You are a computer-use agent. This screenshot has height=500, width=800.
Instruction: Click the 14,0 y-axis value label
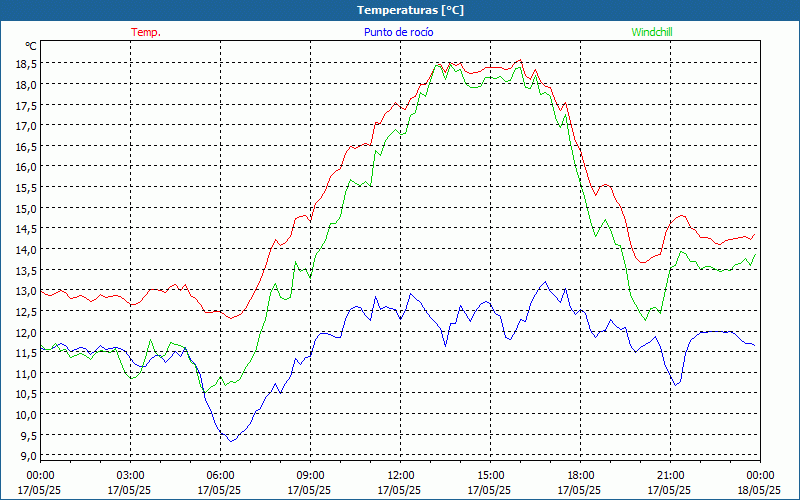click(26, 249)
